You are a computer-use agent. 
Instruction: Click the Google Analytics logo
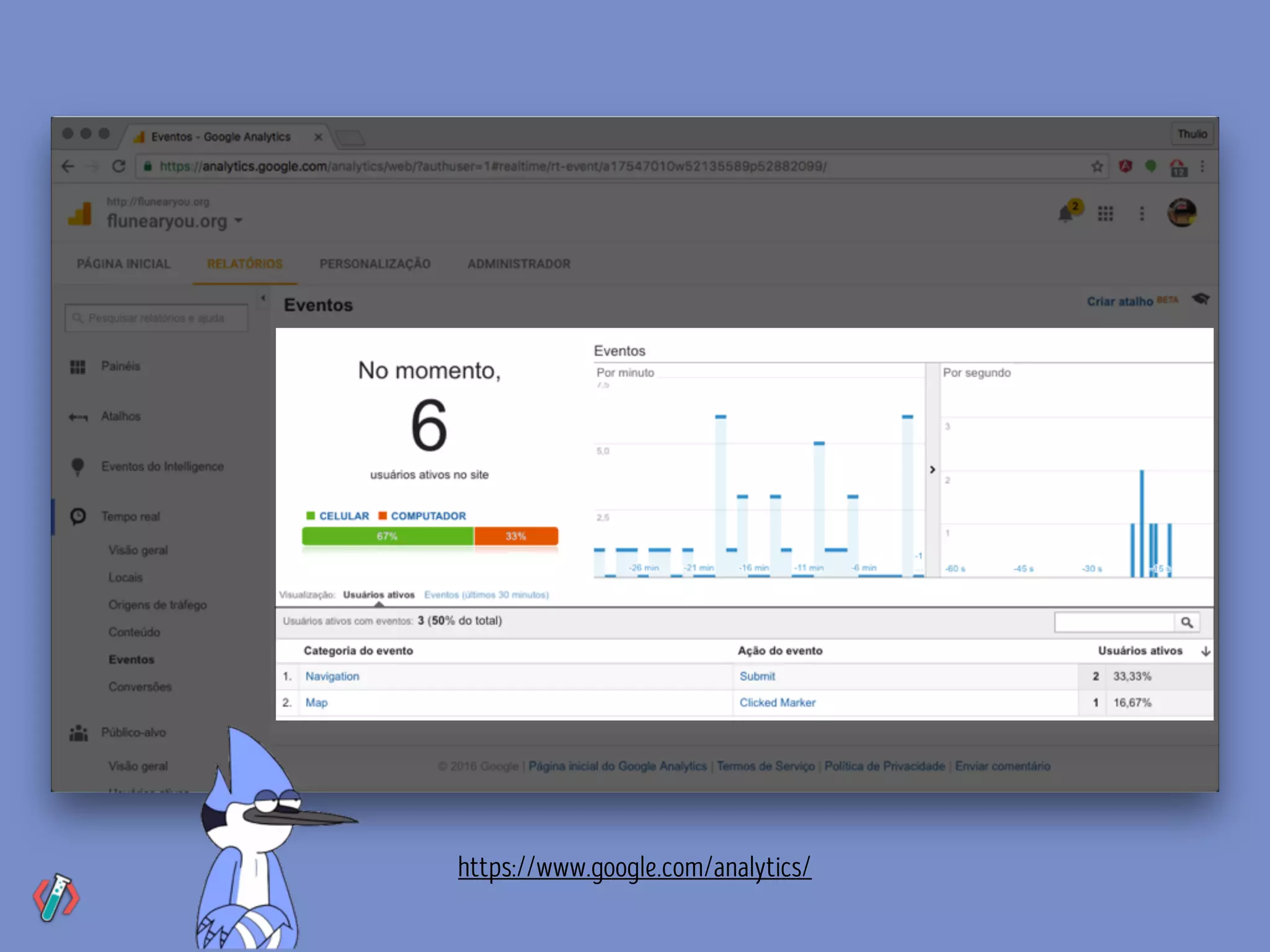click(x=80, y=214)
